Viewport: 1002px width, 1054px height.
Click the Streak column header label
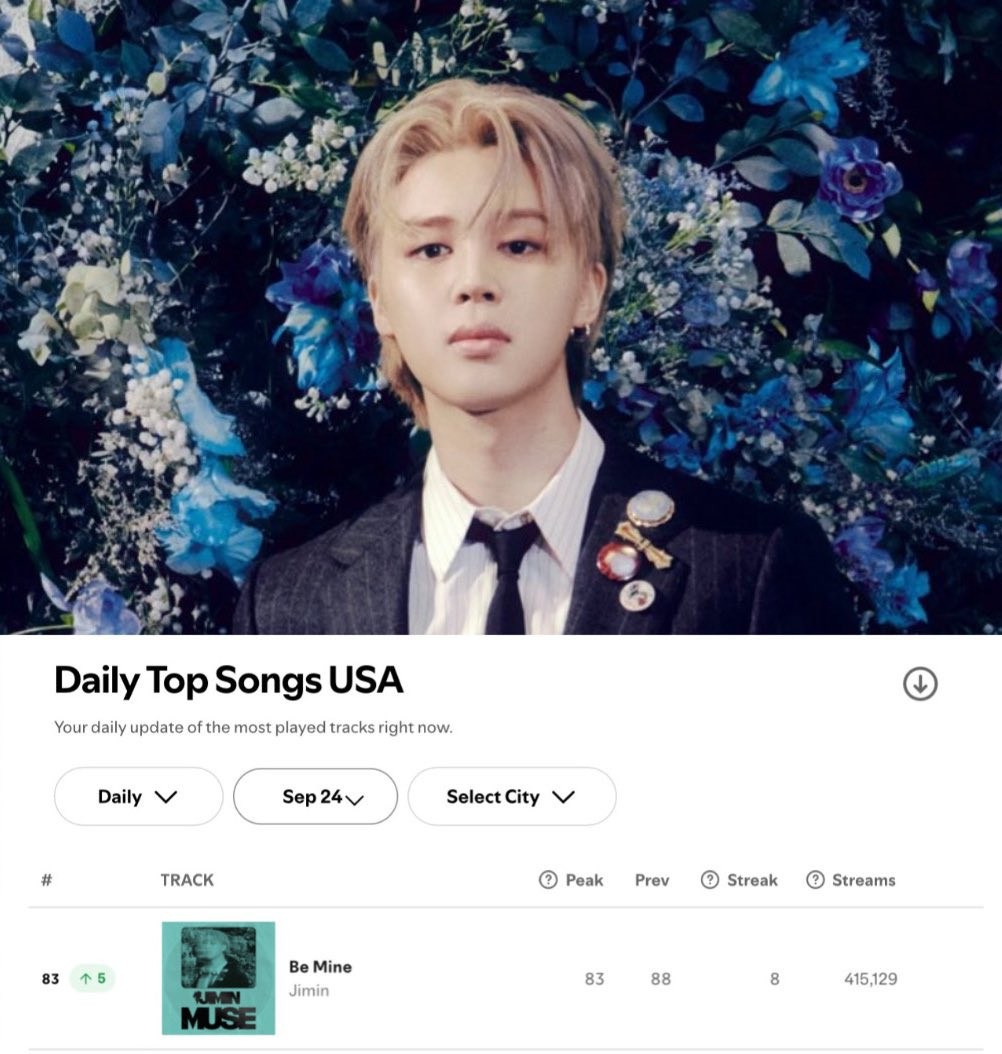[752, 880]
